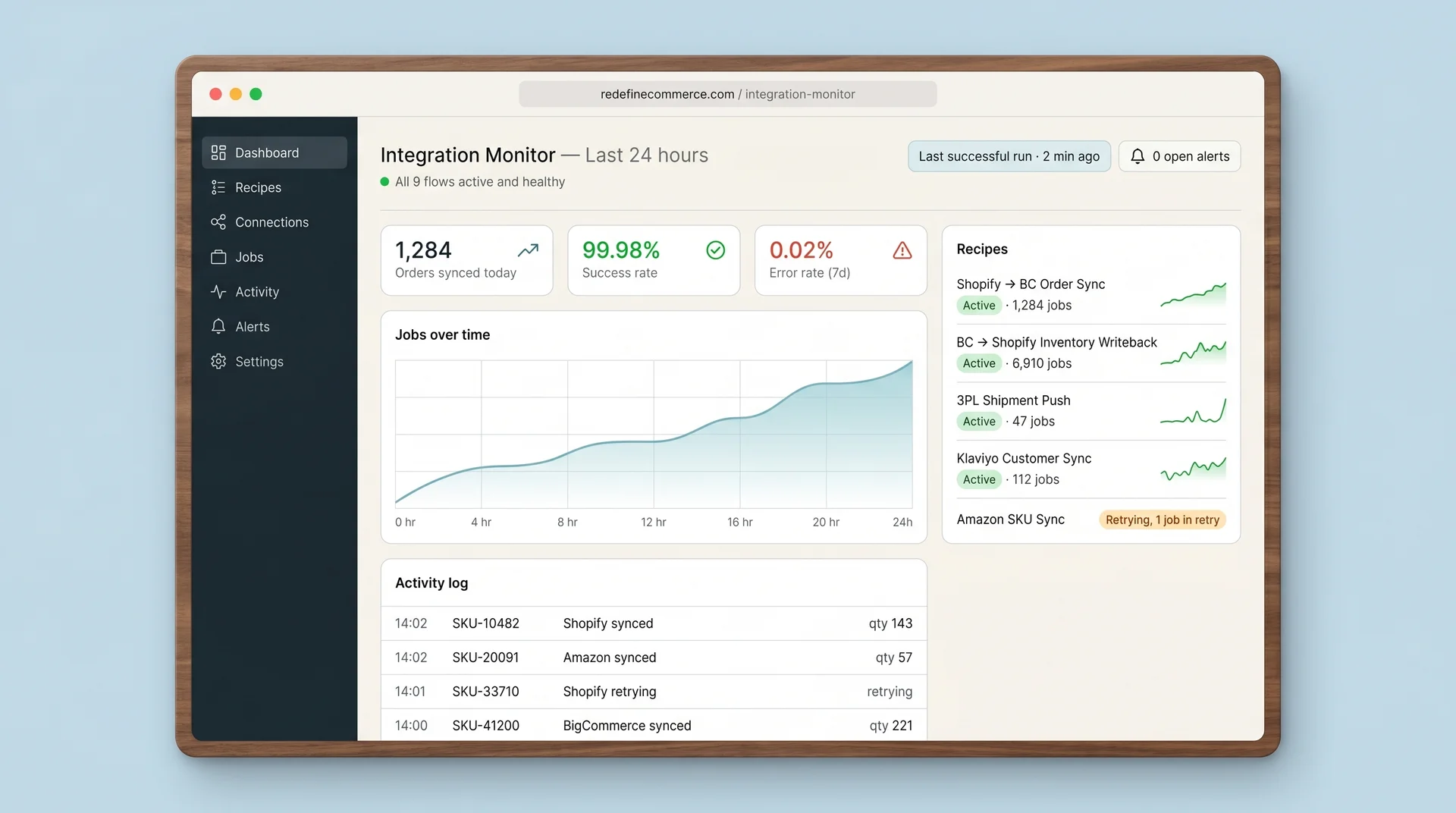Click retrying status in SKU-33710 row
The width and height of the screenshot is (1456, 813).
click(890, 692)
